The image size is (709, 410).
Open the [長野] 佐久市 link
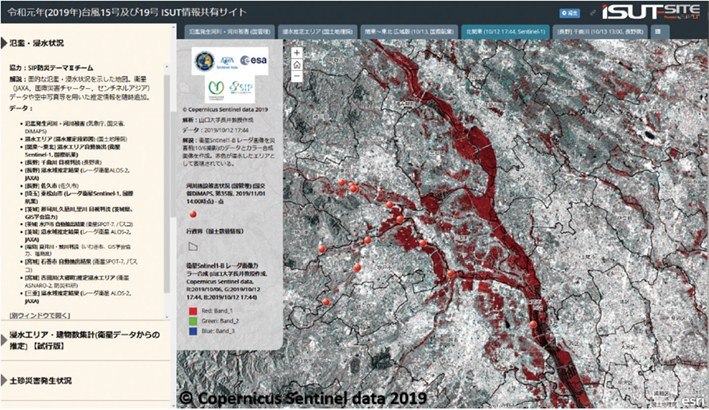pos(51,186)
